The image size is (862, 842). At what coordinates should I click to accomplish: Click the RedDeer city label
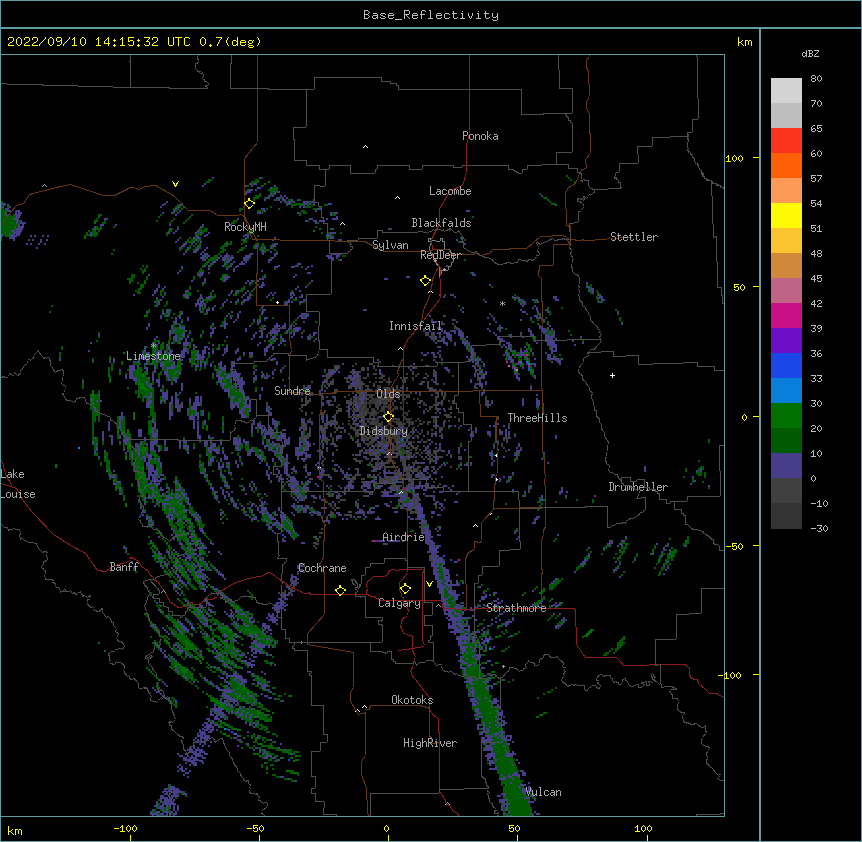click(x=440, y=255)
